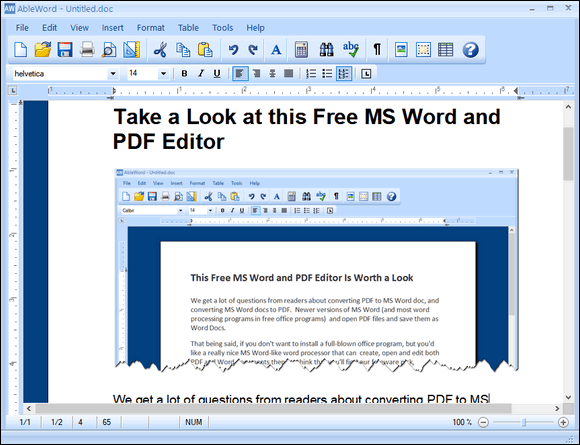This screenshot has width=580, height=445.
Task: Toggle bold formatting
Action: click(x=184, y=74)
